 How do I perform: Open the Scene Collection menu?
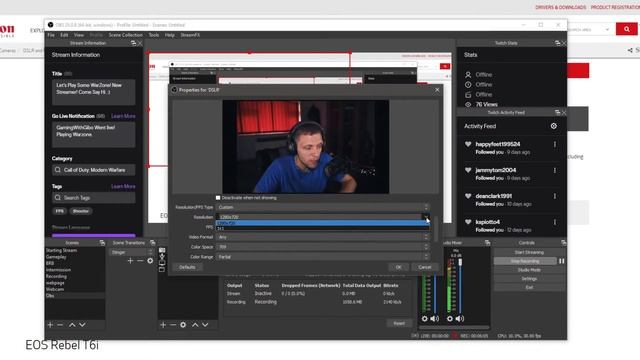126,35
